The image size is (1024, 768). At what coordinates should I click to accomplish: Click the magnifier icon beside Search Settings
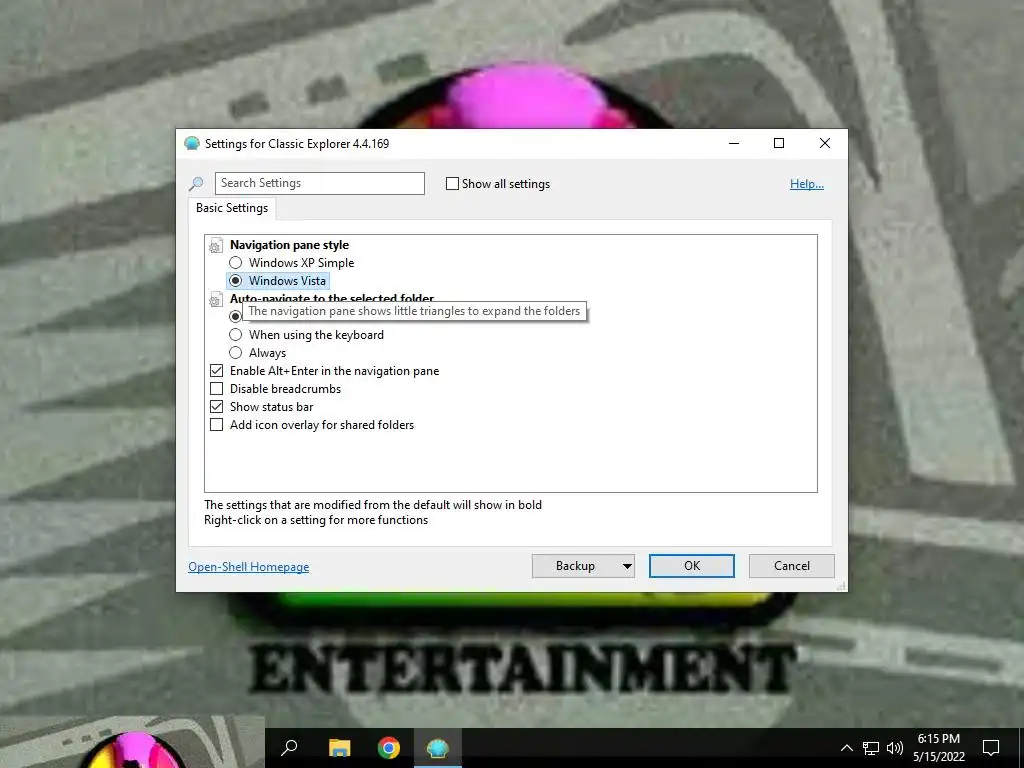tap(196, 184)
